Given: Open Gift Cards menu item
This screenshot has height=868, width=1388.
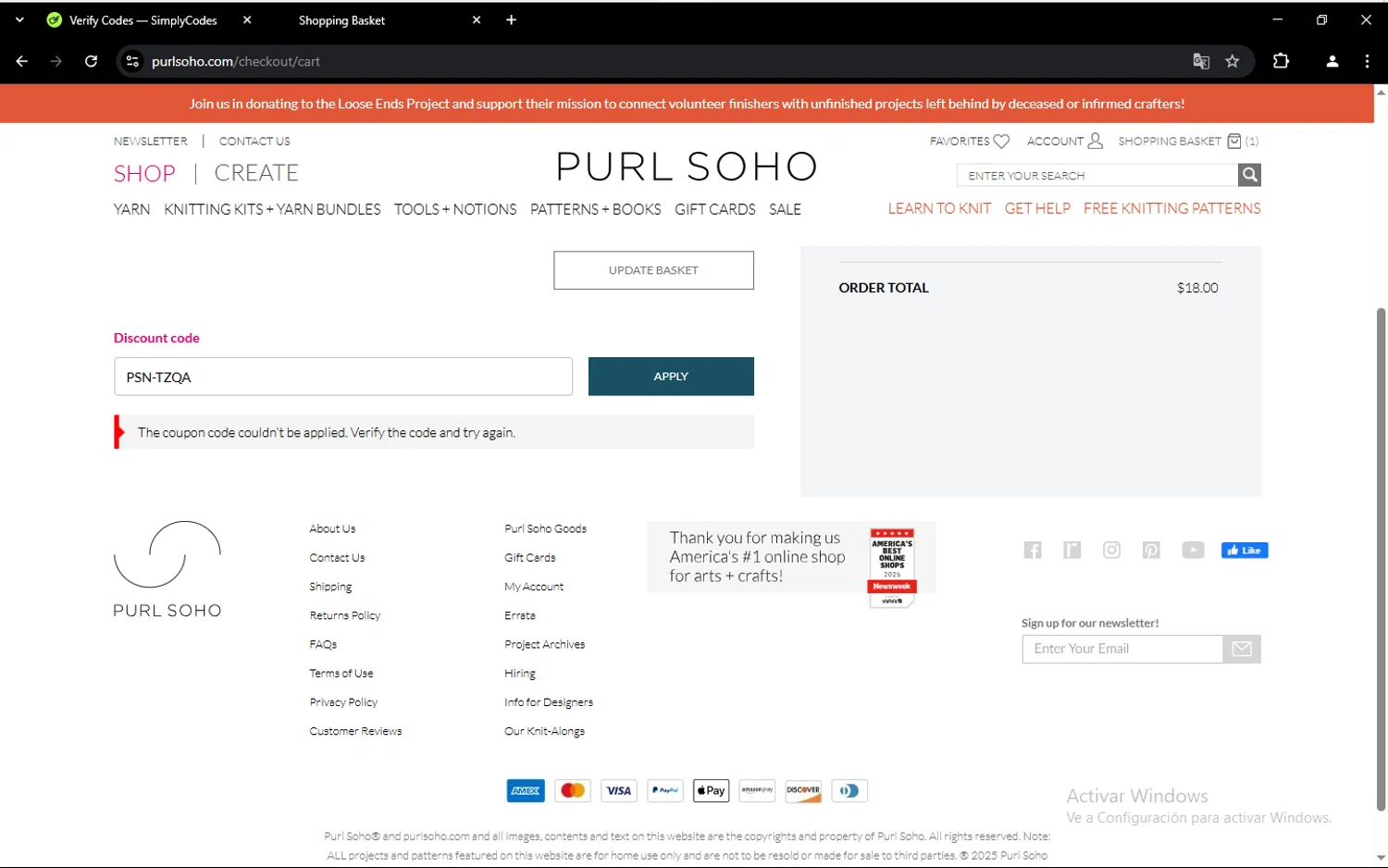Looking at the screenshot, I should [715, 209].
